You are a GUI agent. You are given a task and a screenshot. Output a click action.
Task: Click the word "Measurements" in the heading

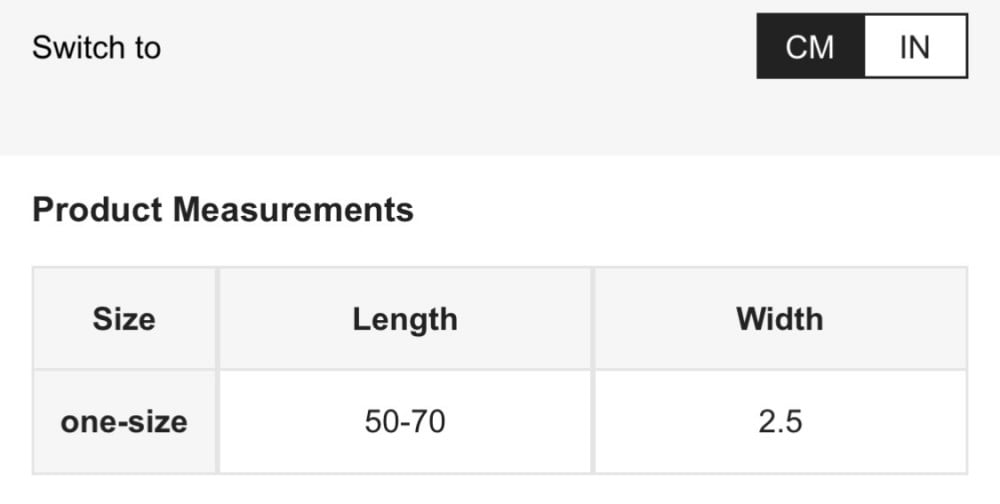(292, 210)
